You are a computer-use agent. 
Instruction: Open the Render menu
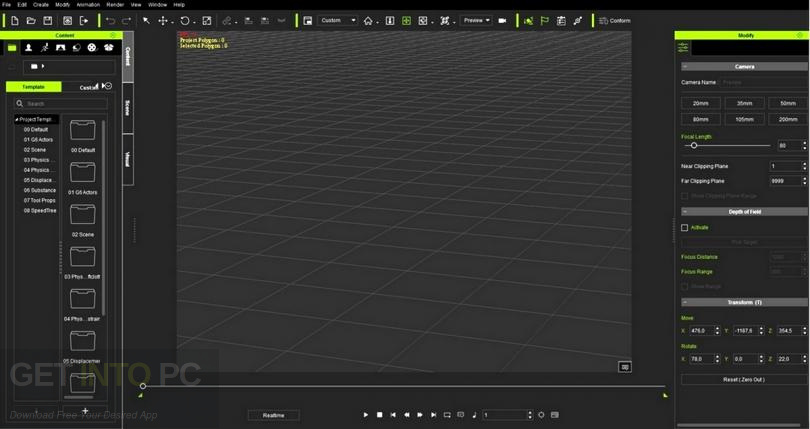pos(115,5)
